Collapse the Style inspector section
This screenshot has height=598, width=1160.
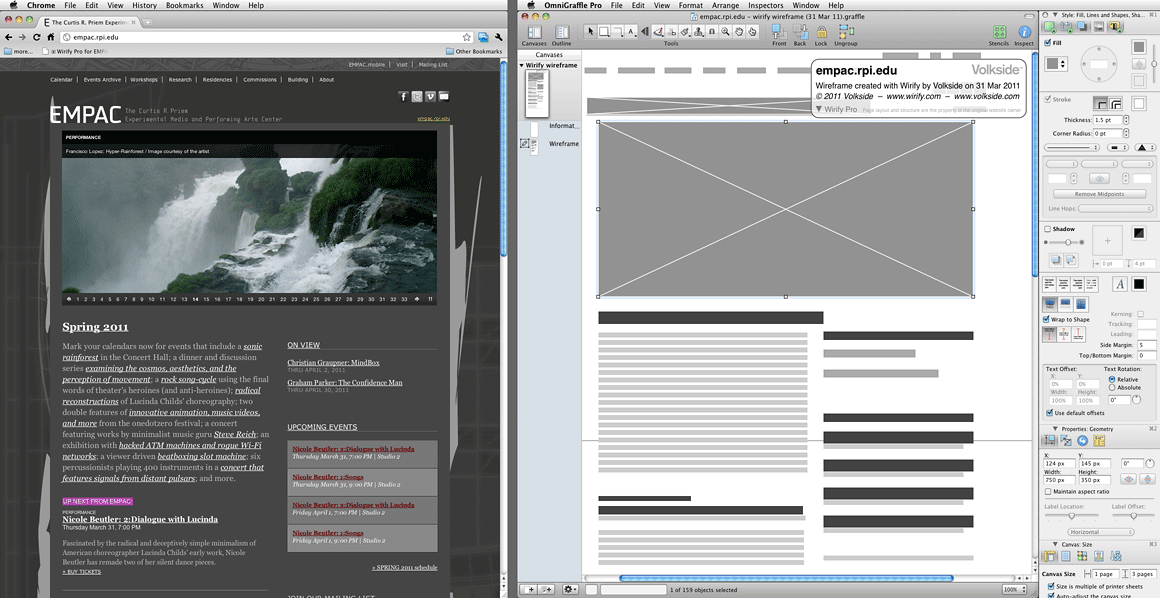point(1054,14)
